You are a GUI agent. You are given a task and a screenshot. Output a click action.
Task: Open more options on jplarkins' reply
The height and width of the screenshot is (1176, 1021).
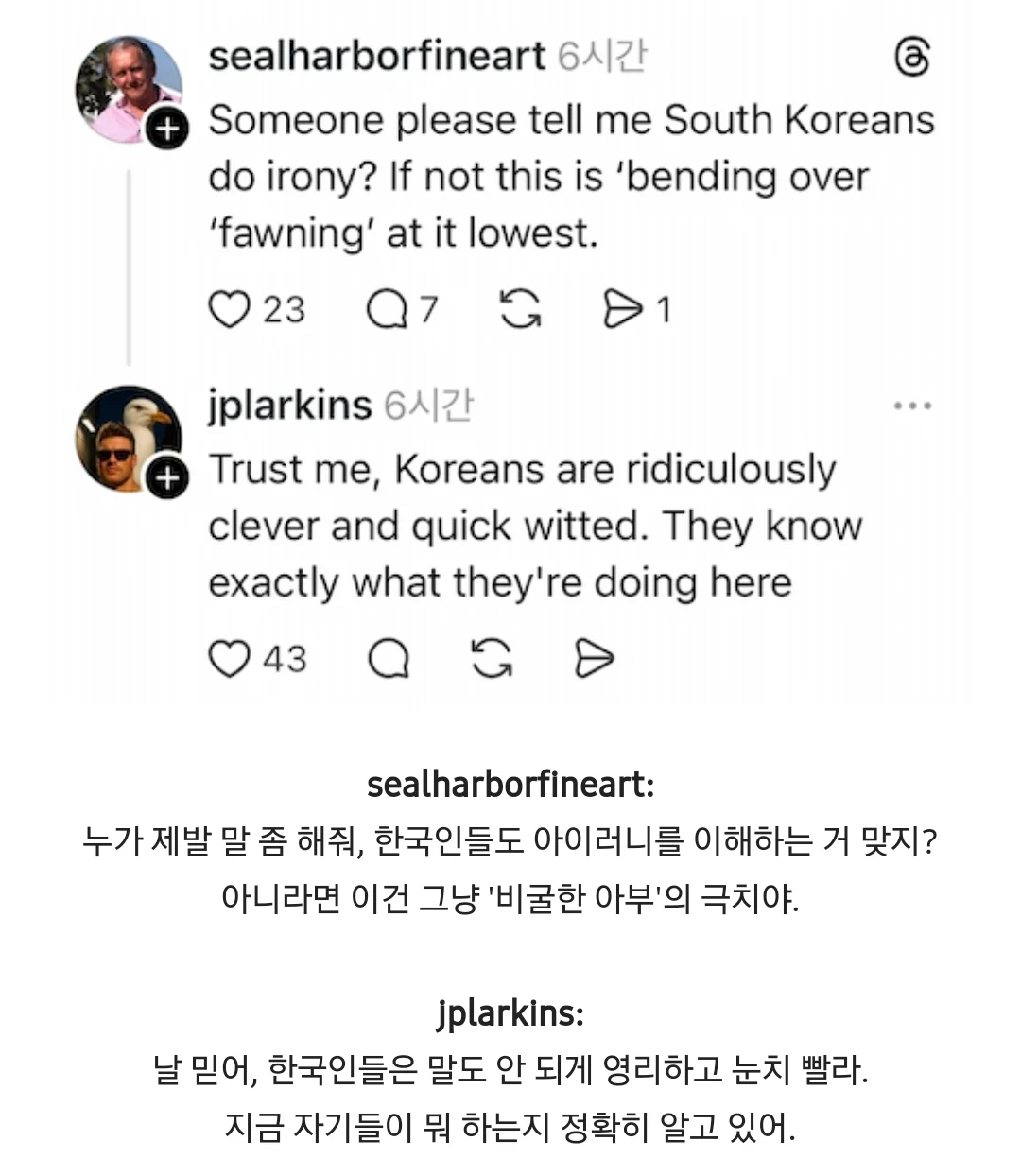[x=912, y=406]
